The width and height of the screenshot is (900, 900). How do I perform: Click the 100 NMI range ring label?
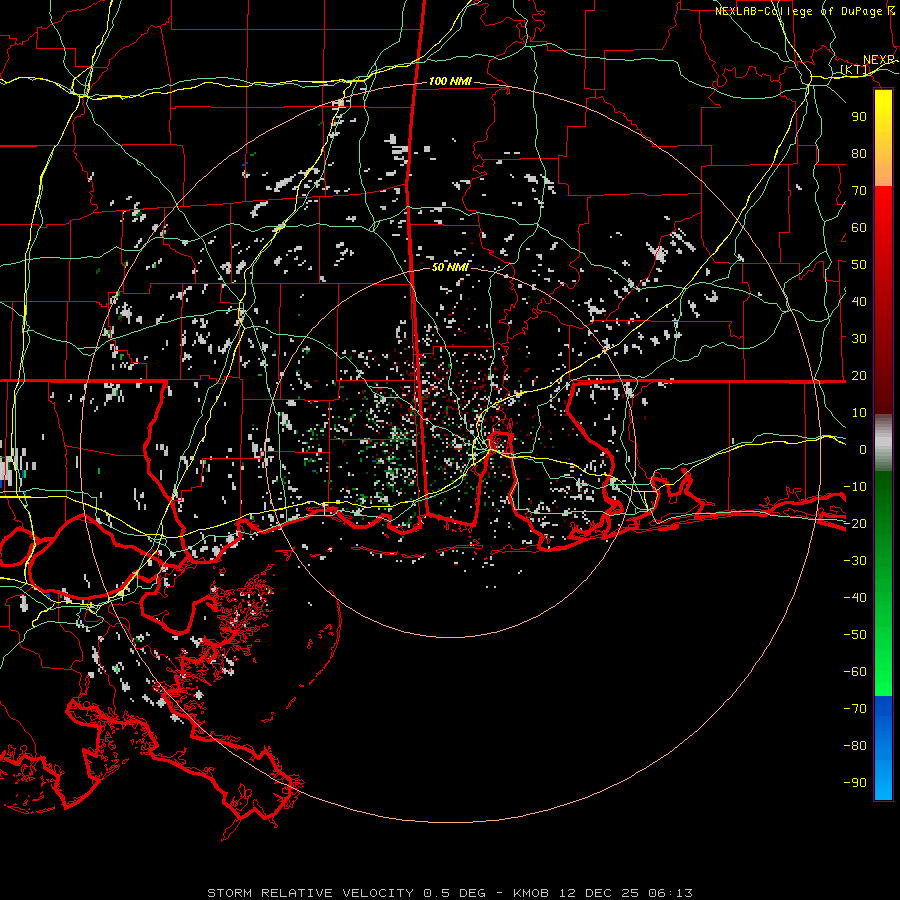point(450,82)
